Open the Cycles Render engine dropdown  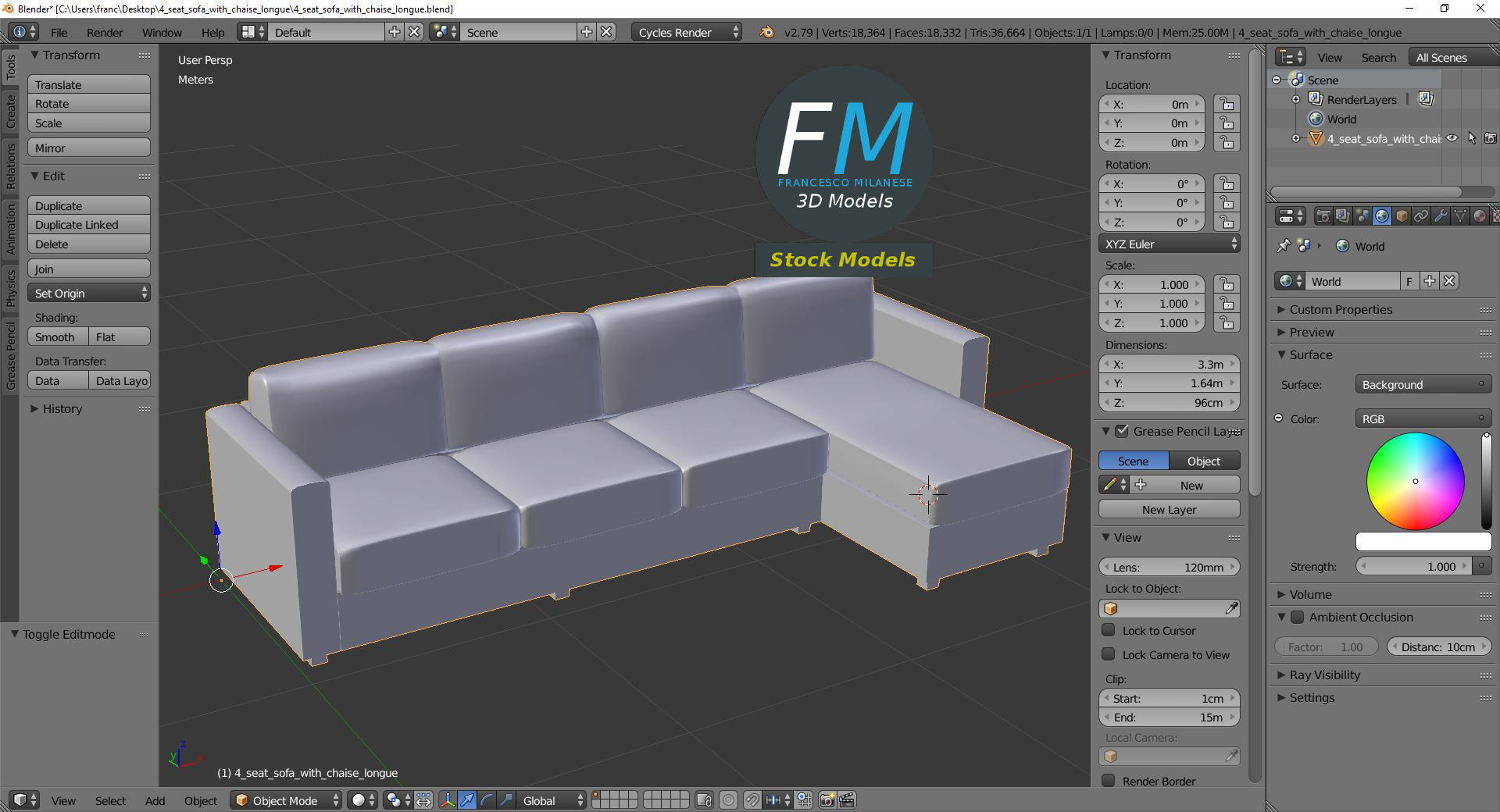click(687, 32)
